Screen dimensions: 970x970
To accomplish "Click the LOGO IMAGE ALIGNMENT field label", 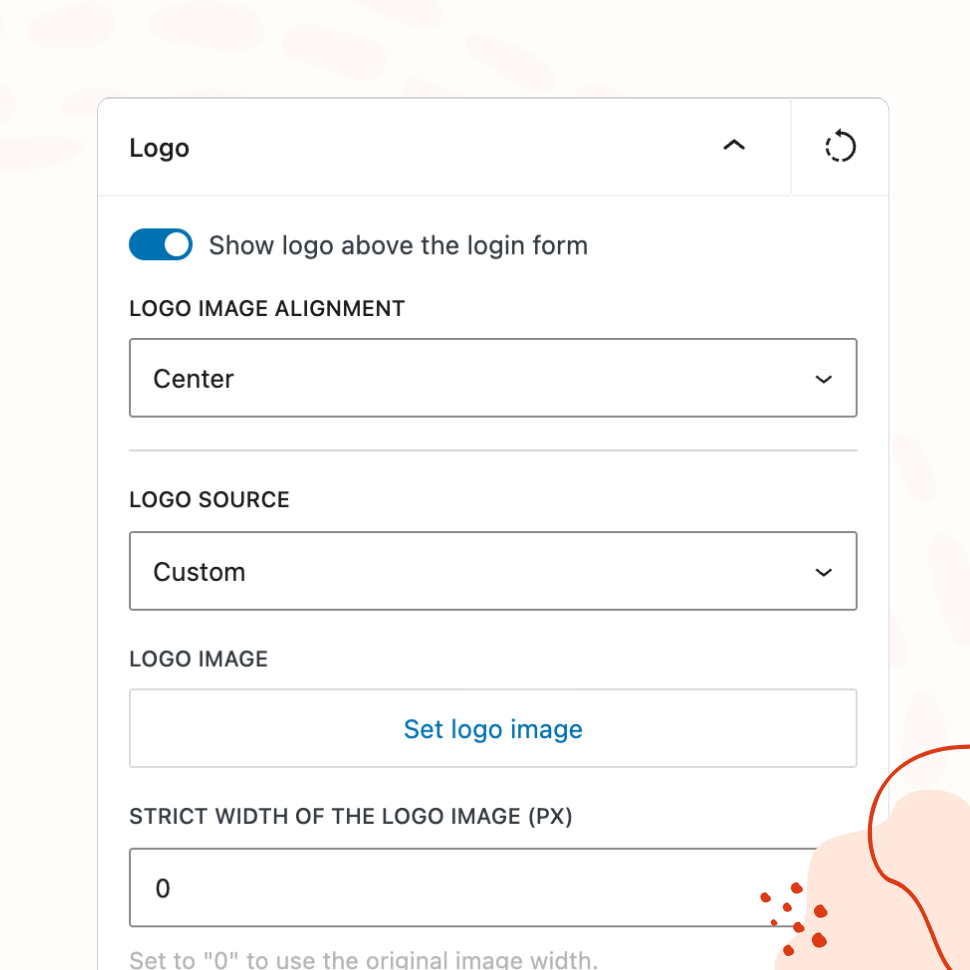I will point(267,308).
